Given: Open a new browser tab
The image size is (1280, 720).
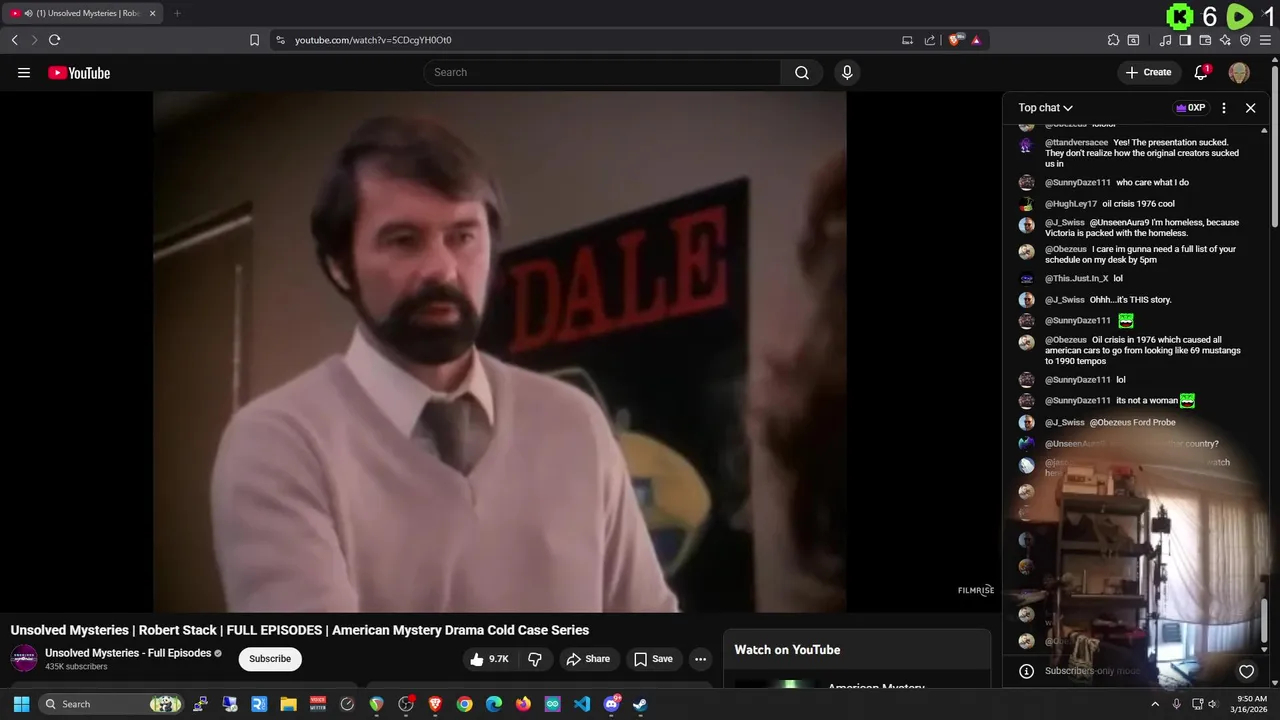Looking at the screenshot, I should (x=177, y=13).
